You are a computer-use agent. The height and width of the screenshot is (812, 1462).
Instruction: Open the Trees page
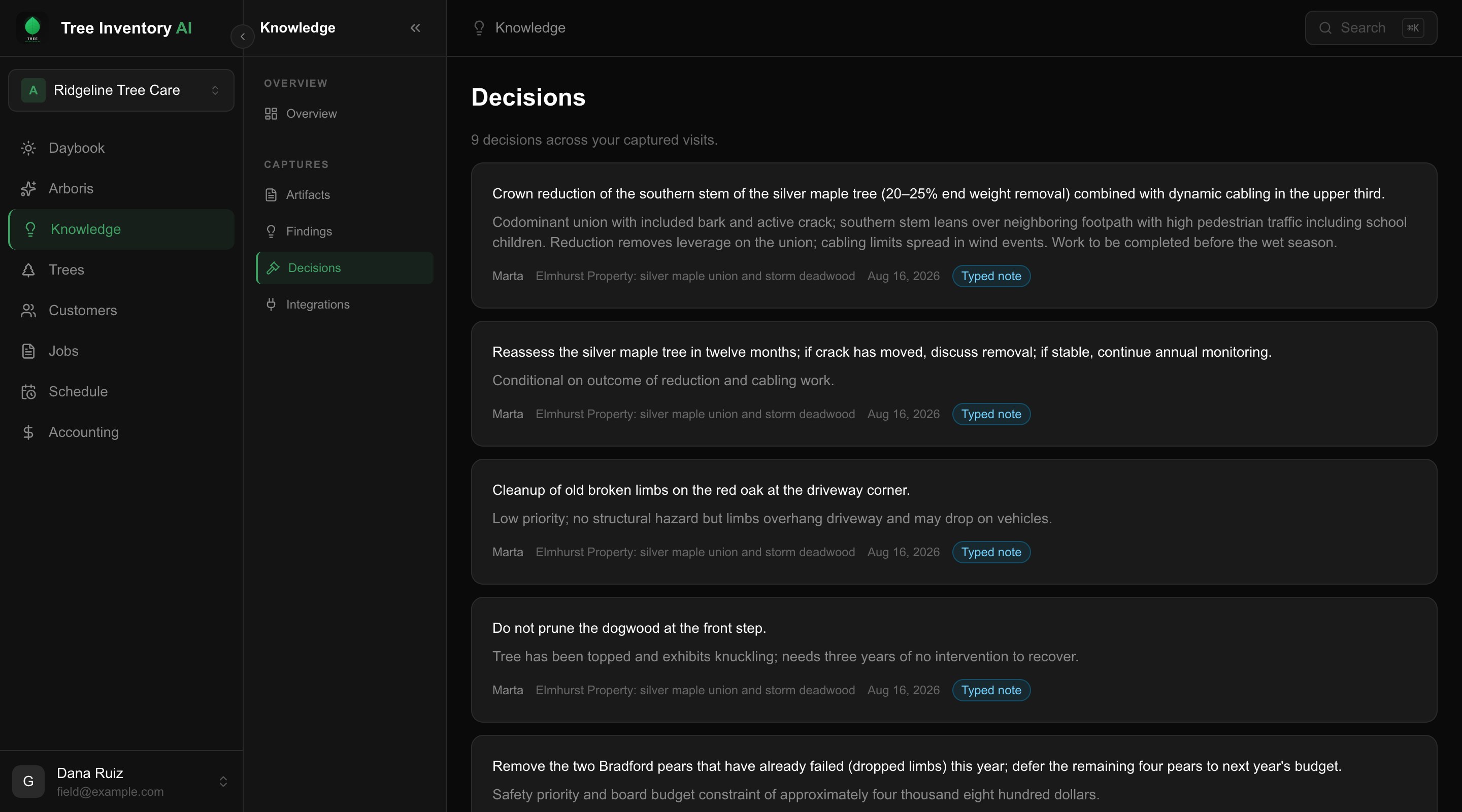pyautogui.click(x=121, y=269)
